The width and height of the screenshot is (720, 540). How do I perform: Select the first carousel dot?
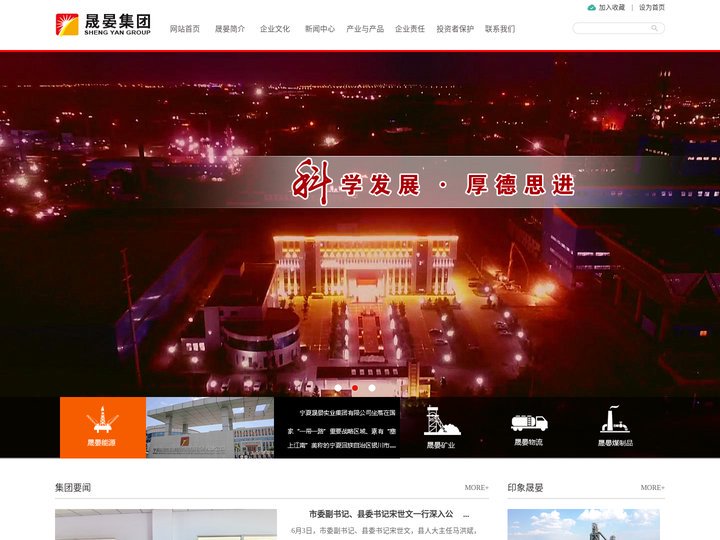pos(338,388)
